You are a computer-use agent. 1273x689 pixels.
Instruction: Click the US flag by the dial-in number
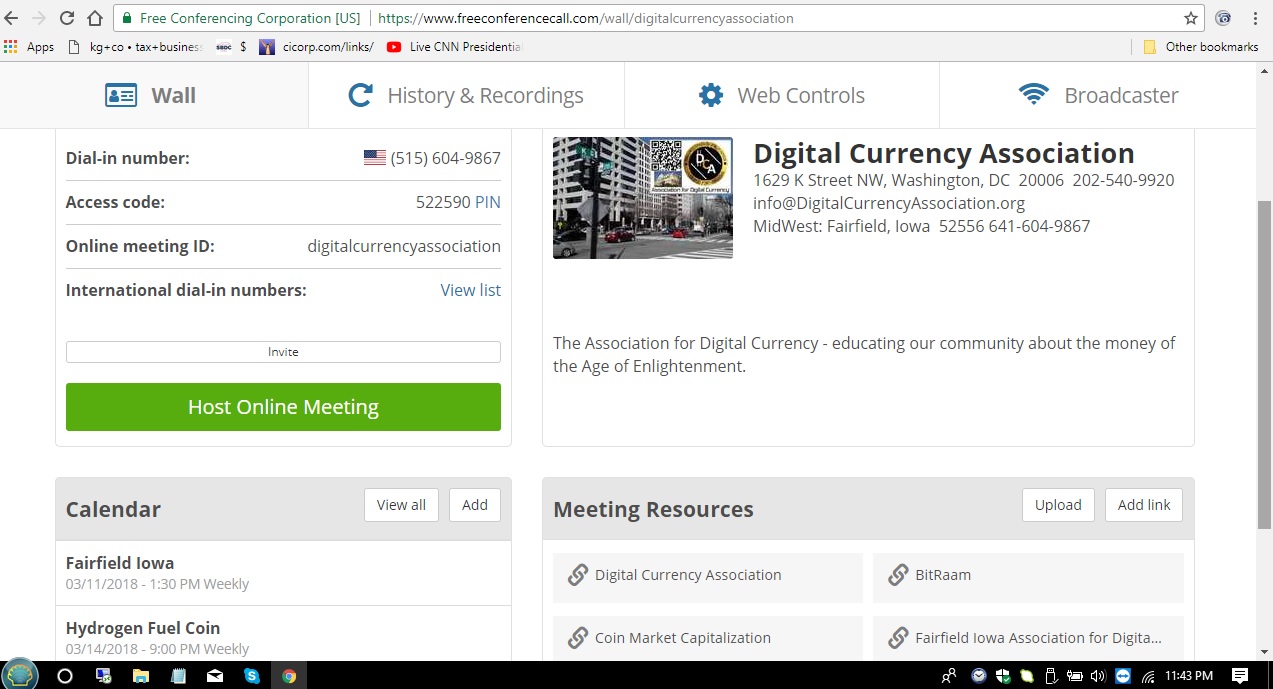click(375, 158)
